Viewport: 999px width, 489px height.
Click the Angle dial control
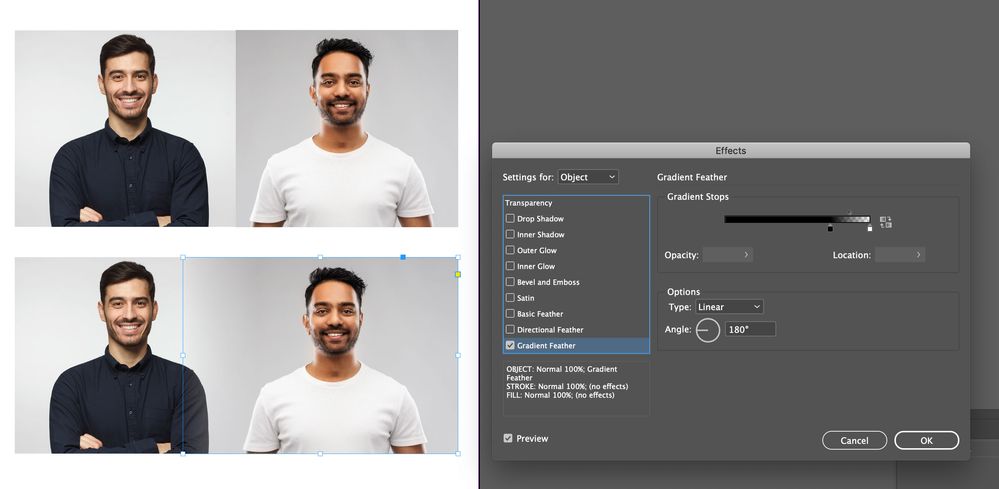click(x=708, y=330)
